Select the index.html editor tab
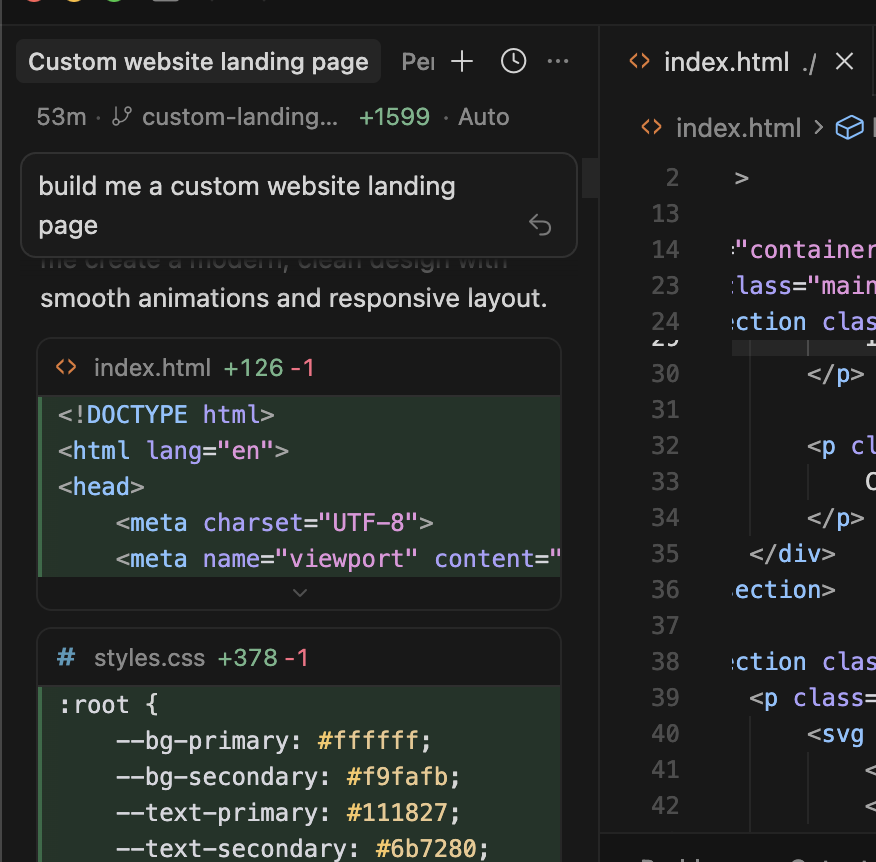Screen dimensions: 876x862 click(726, 62)
